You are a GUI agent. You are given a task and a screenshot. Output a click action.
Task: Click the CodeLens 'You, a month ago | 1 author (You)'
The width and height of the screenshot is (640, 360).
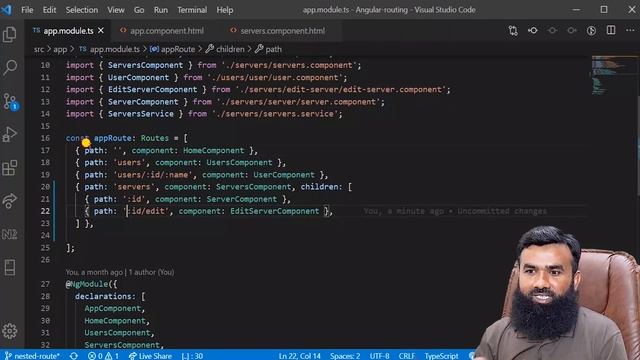tap(120, 272)
